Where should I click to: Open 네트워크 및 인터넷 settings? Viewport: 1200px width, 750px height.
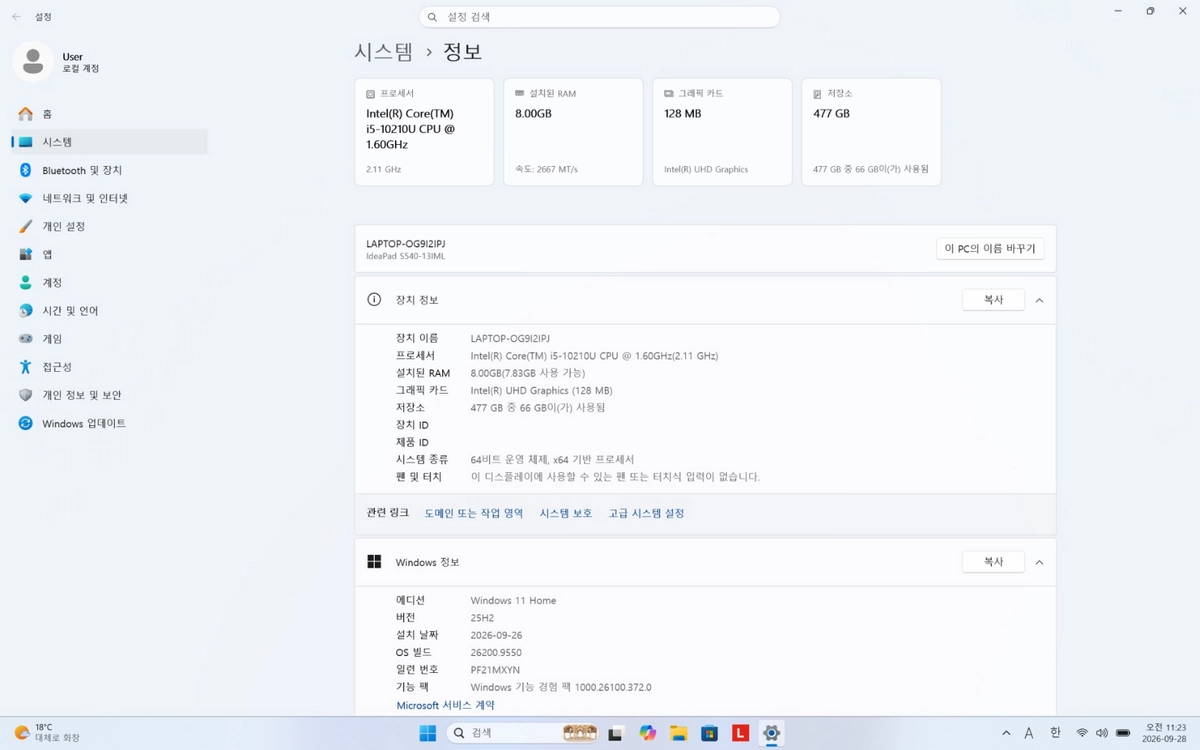pos(108,198)
